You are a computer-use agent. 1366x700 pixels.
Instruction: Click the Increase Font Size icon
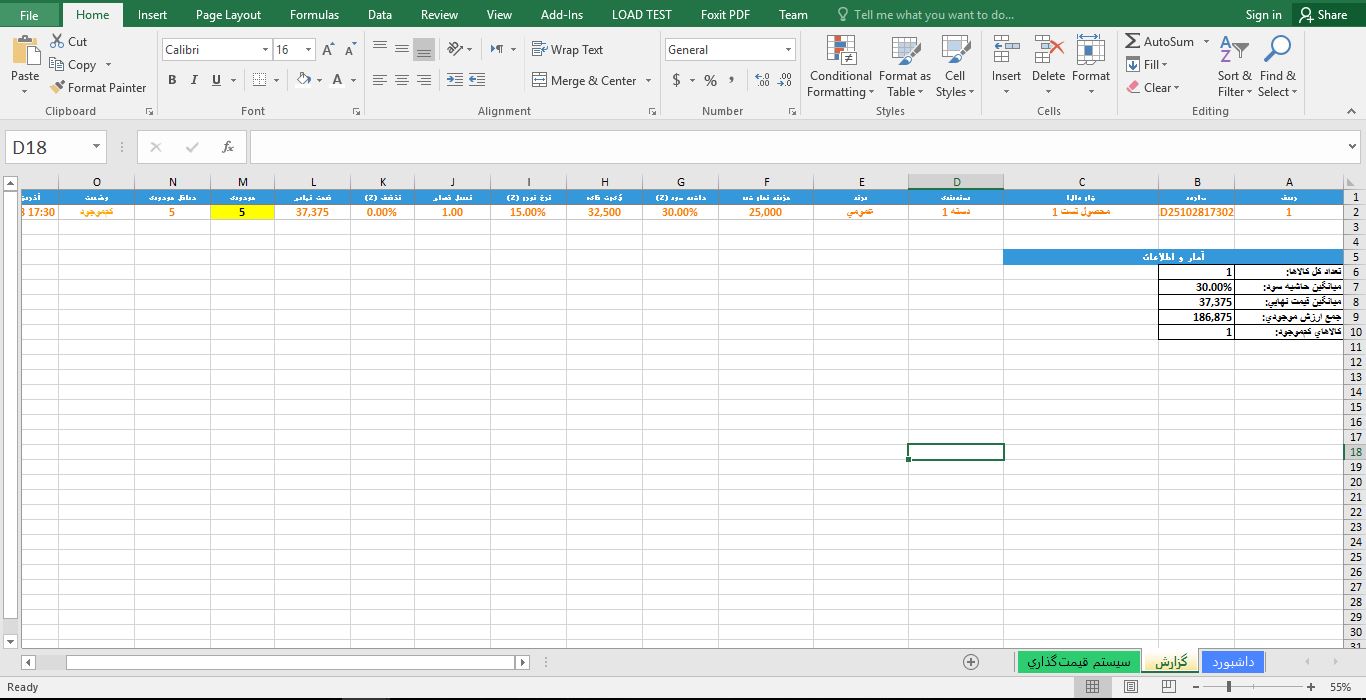[x=328, y=50]
